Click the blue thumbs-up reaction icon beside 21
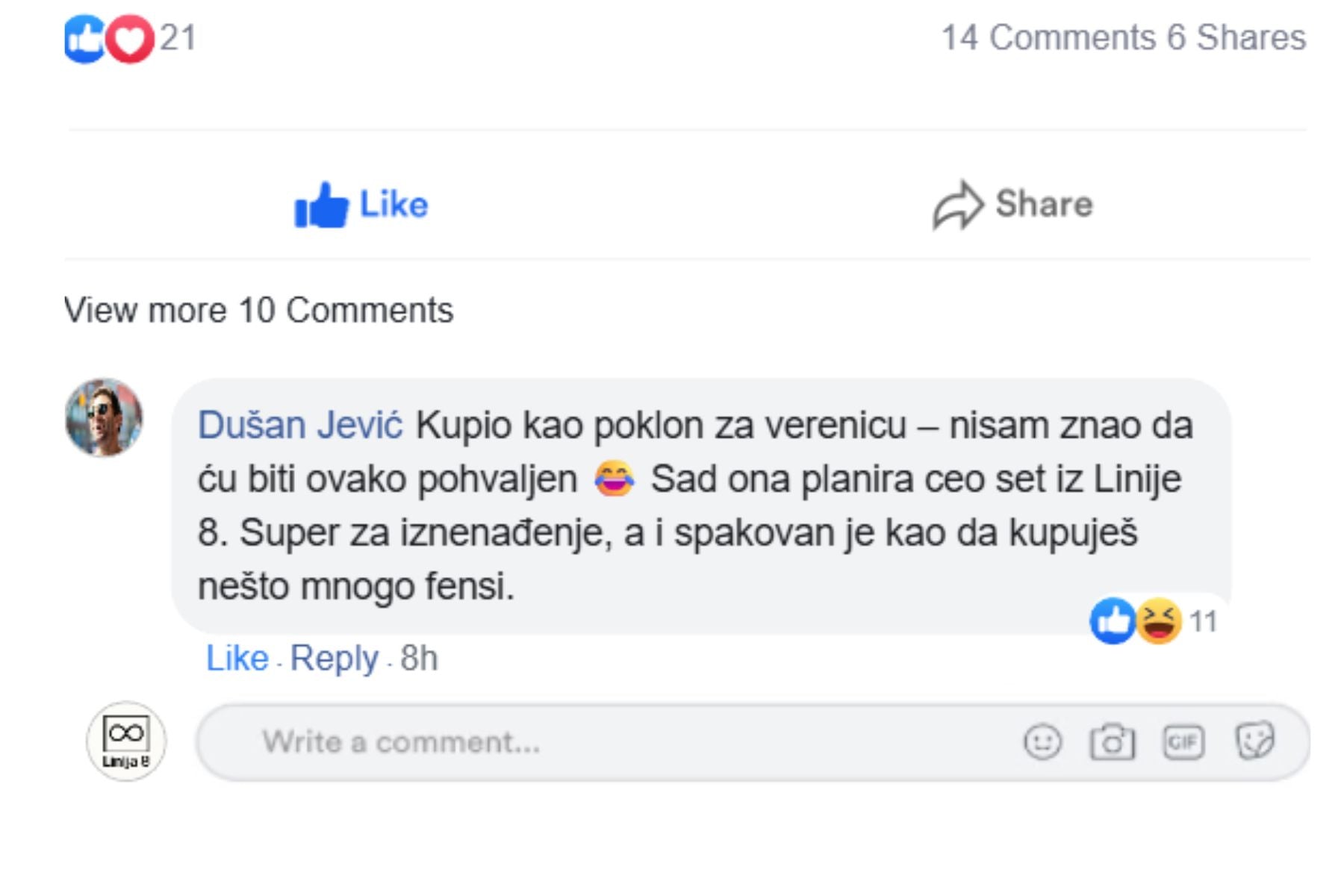Viewport: 1344px width, 896px height. tap(84, 38)
